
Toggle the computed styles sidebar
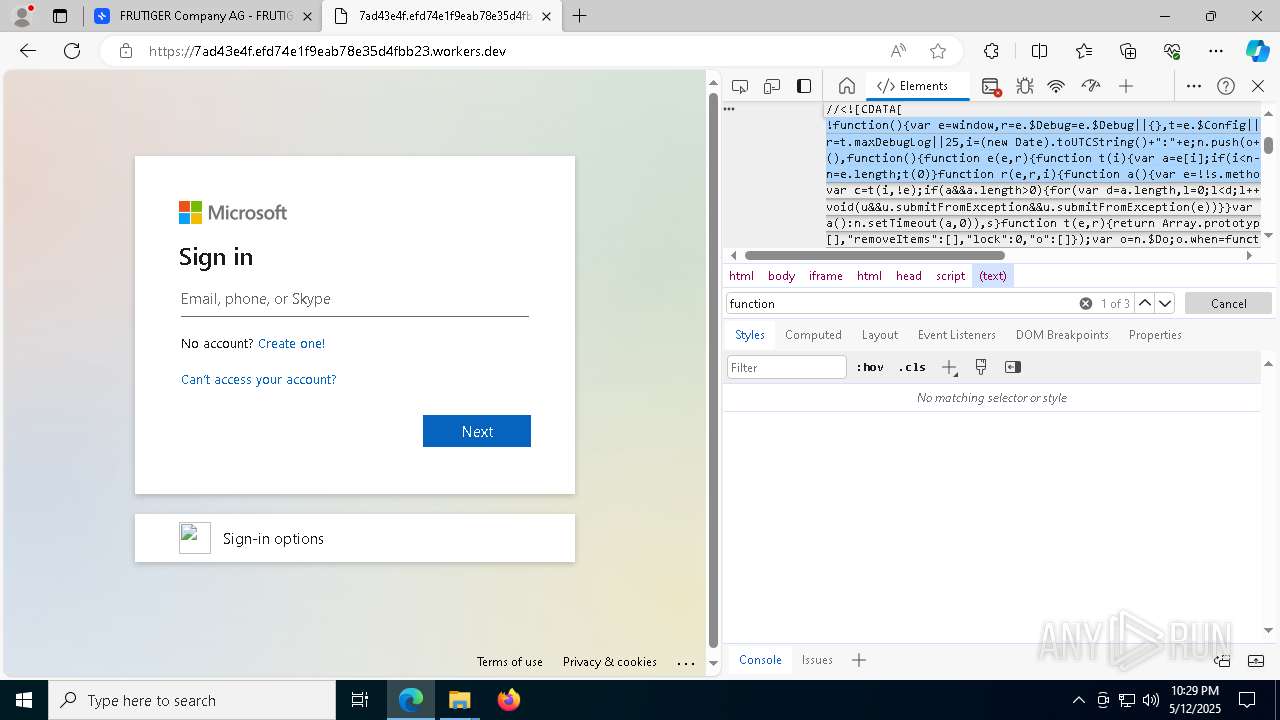(1013, 367)
